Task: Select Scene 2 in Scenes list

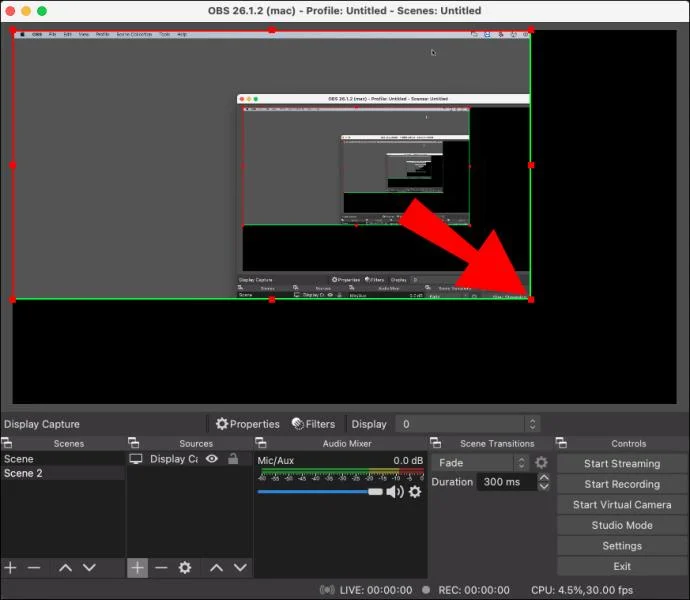Action: (x=62, y=473)
